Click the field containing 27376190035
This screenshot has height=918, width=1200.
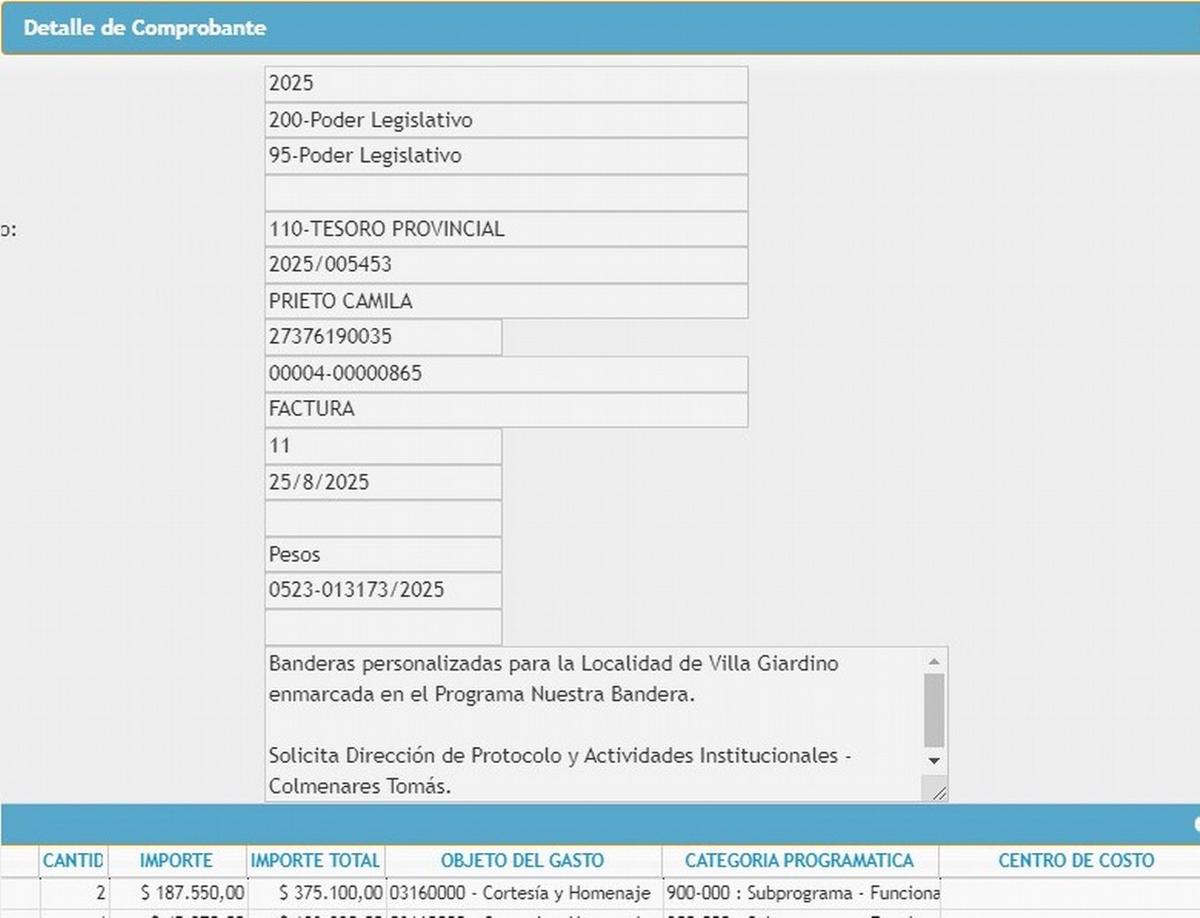click(383, 337)
